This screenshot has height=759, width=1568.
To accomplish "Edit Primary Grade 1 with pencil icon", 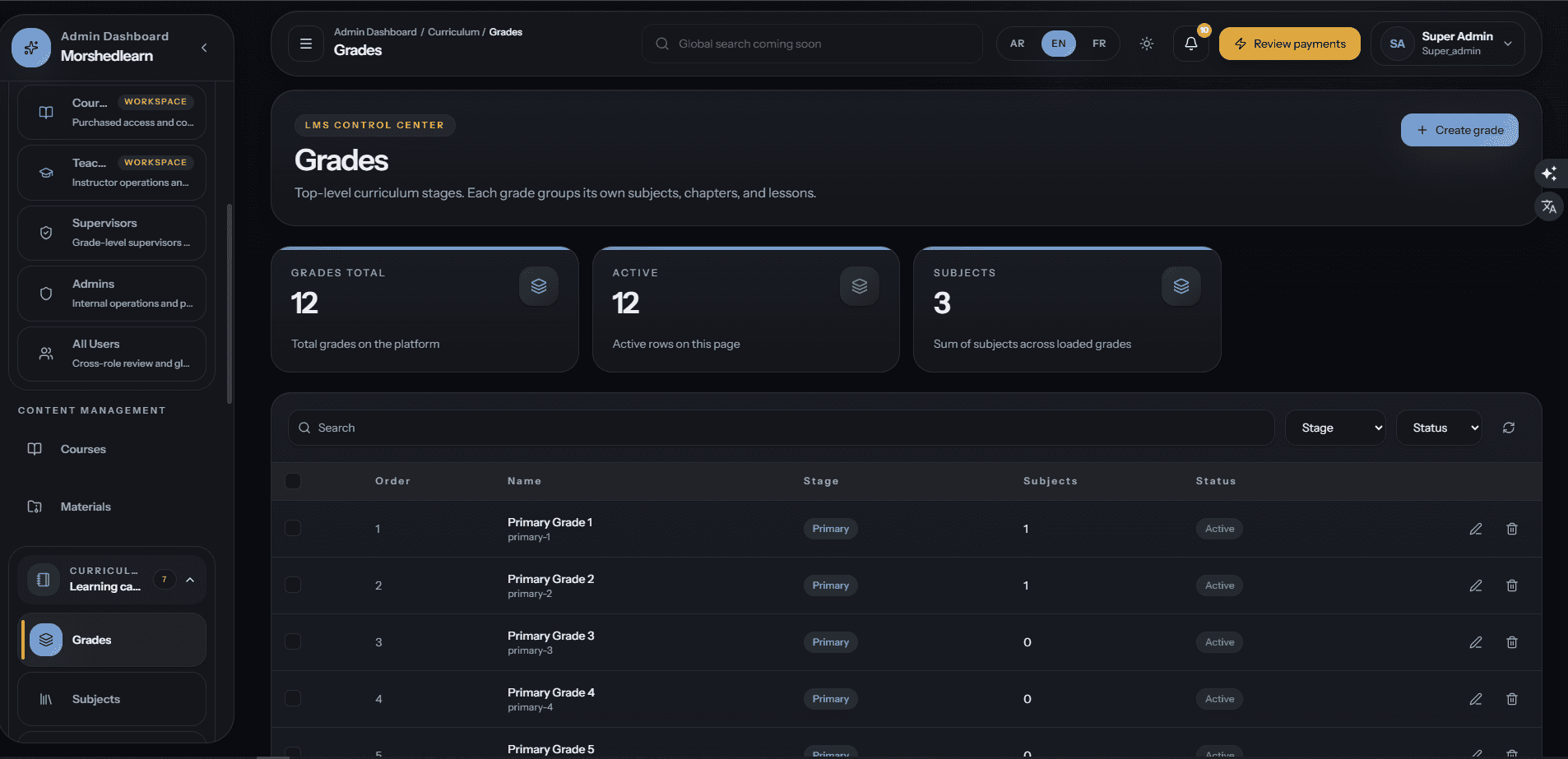I will pos(1476,529).
